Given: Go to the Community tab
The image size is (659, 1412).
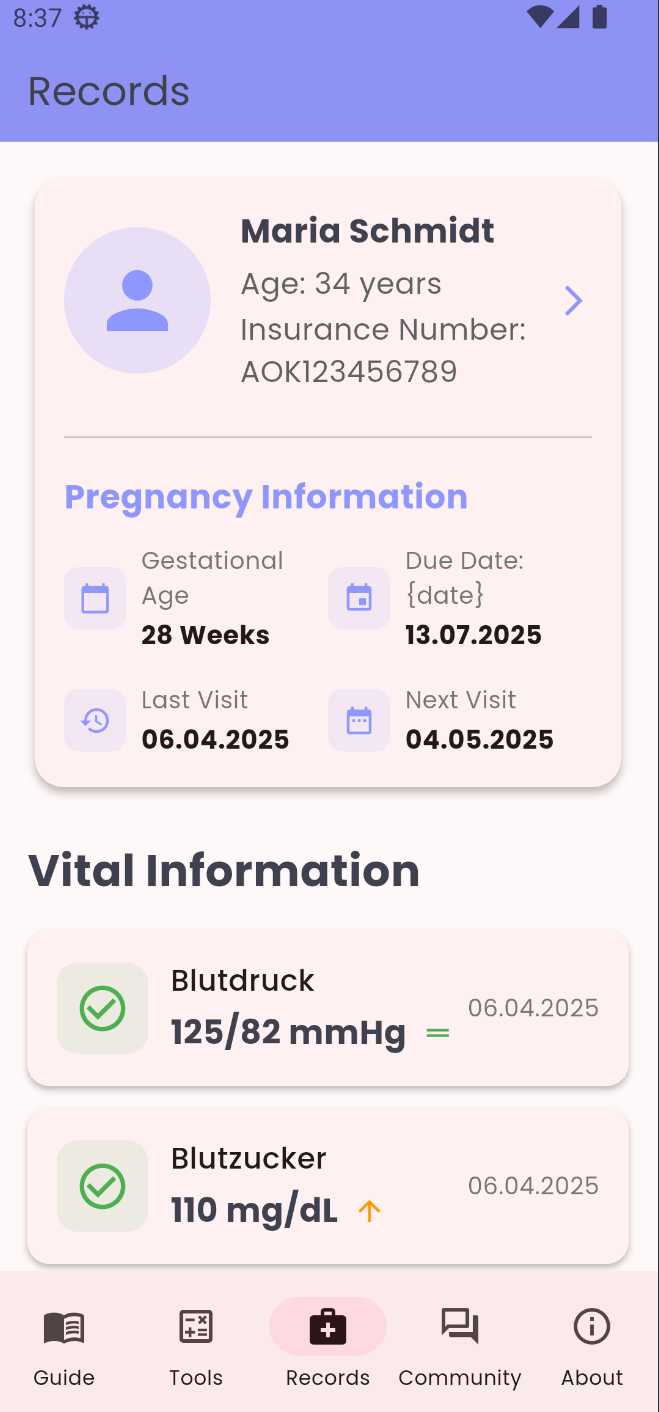Looking at the screenshot, I should pos(460,1345).
